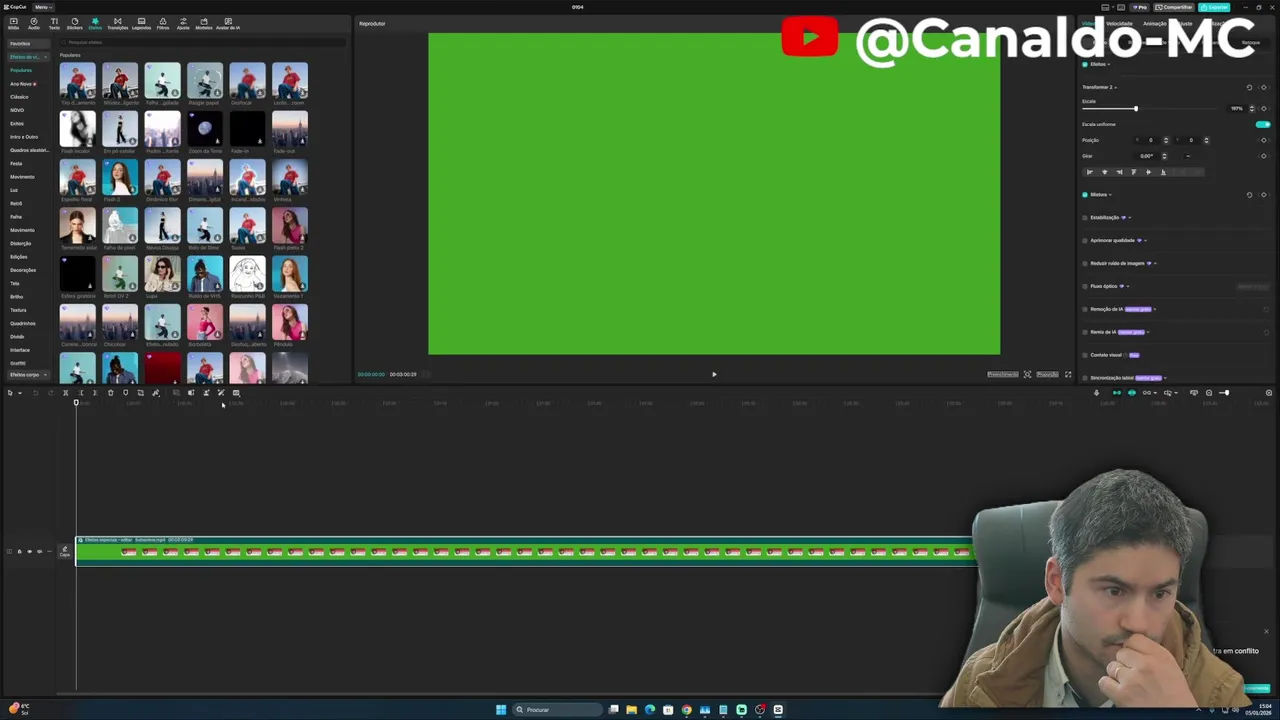Image resolution: width=1280 pixels, height=720 pixels.
Task: Play the preview video
Action: pyautogui.click(x=714, y=374)
